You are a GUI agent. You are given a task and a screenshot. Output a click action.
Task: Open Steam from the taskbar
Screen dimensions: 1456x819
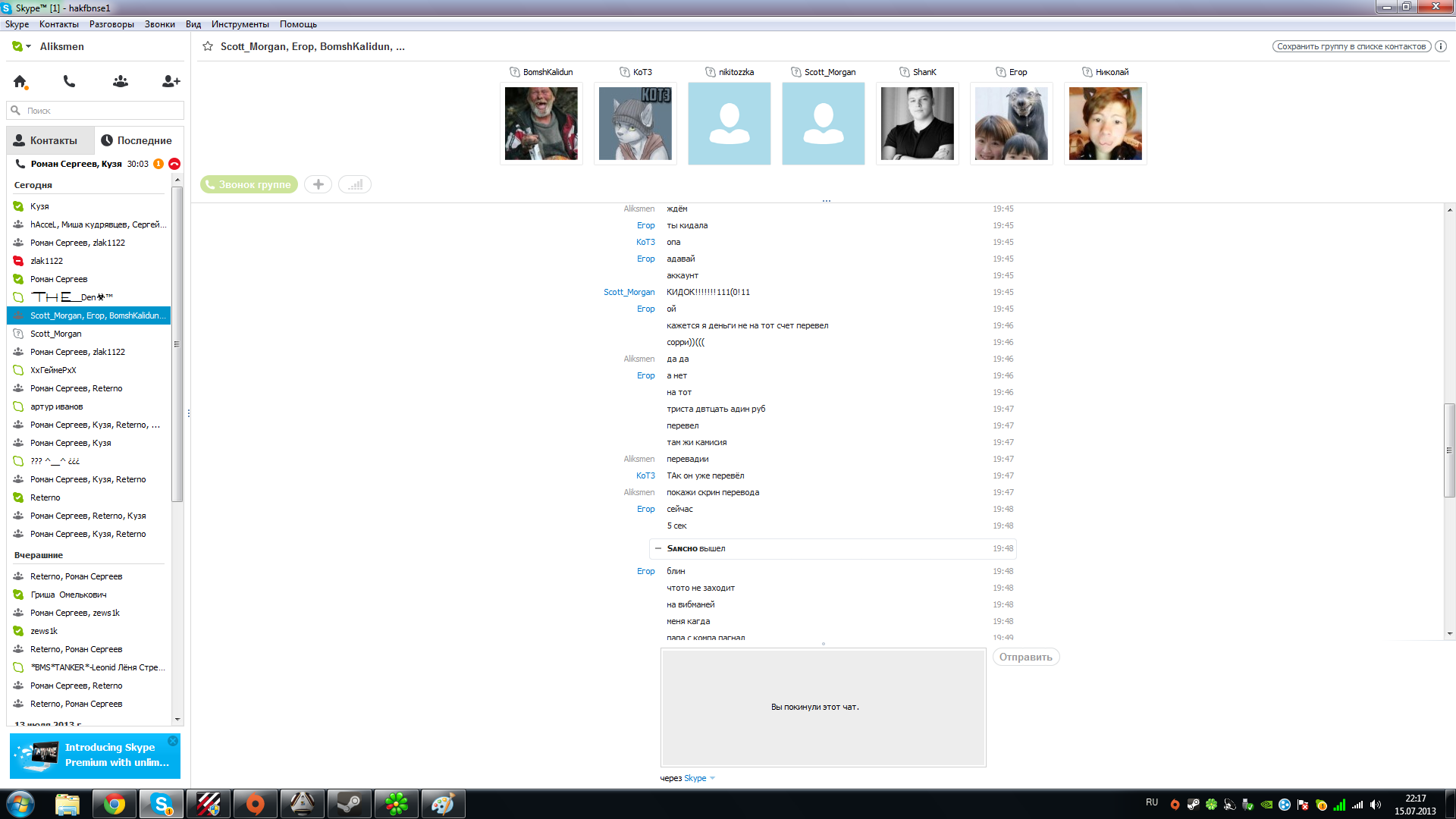[x=350, y=804]
